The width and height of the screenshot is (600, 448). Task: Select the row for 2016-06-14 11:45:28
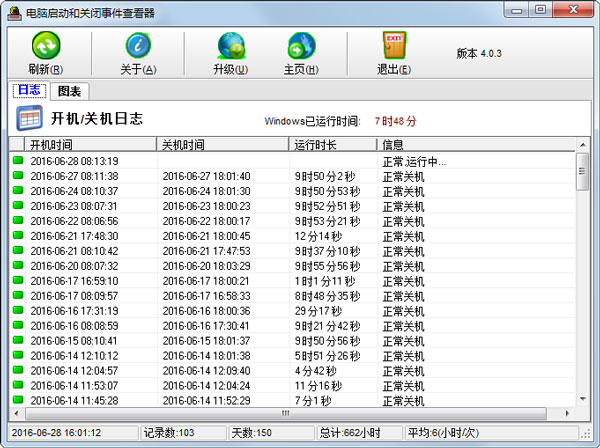(74, 401)
